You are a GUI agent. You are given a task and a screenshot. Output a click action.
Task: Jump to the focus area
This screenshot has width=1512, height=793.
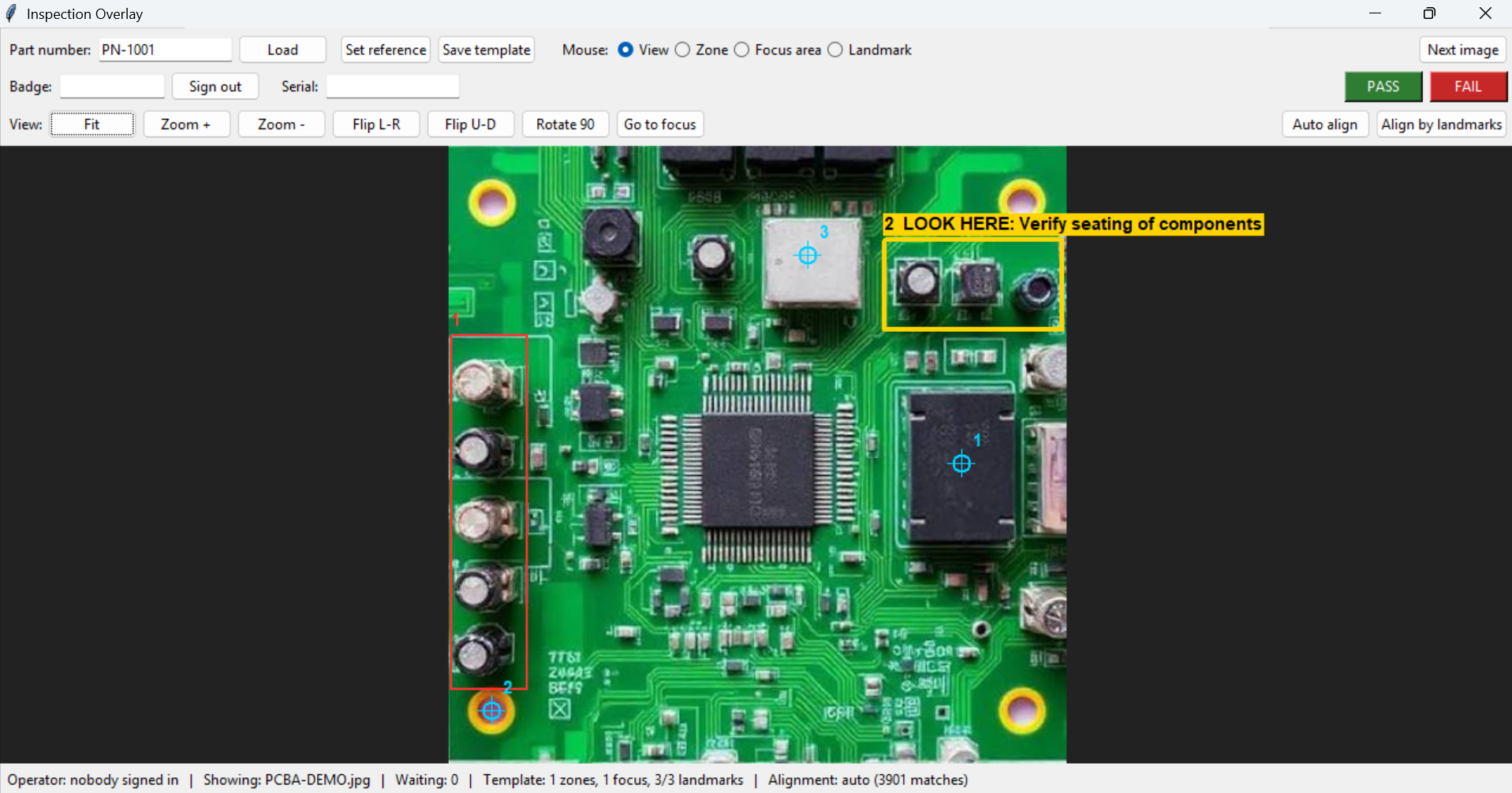(660, 125)
